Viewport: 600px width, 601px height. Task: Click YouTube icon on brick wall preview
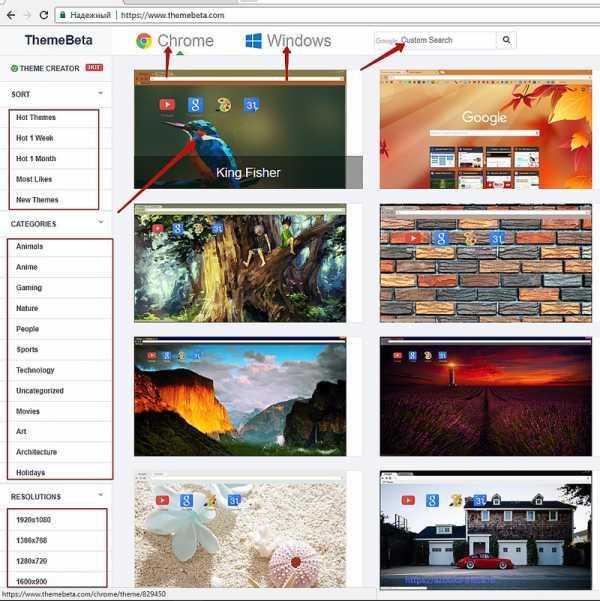pyautogui.click(x=413, y=238)
